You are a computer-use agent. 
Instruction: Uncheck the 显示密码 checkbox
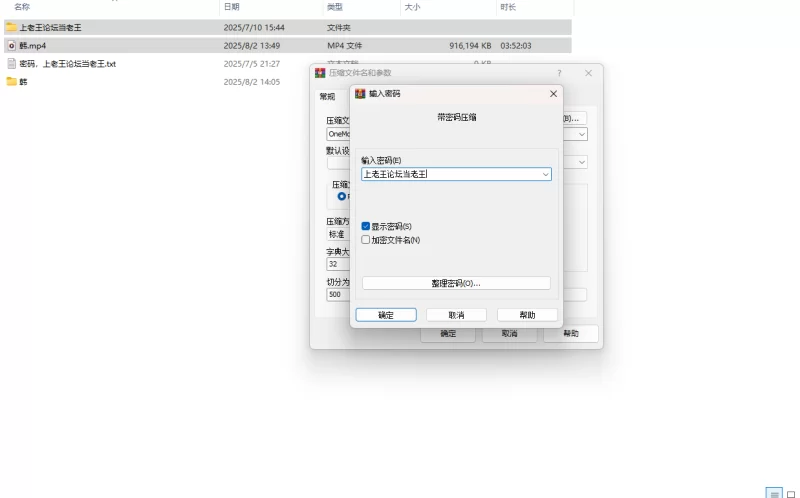tap(365, 226)
